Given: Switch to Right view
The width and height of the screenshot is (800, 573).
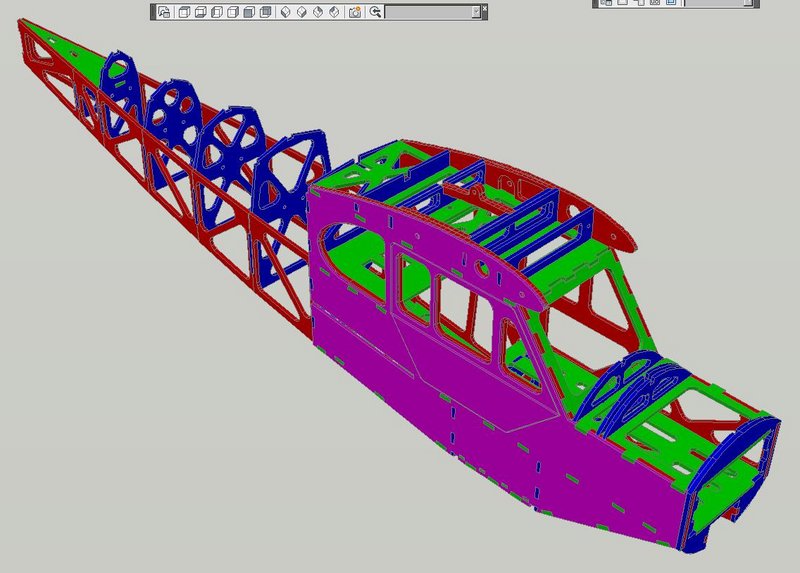Looking at the screenshot, I should click(233, 12).
